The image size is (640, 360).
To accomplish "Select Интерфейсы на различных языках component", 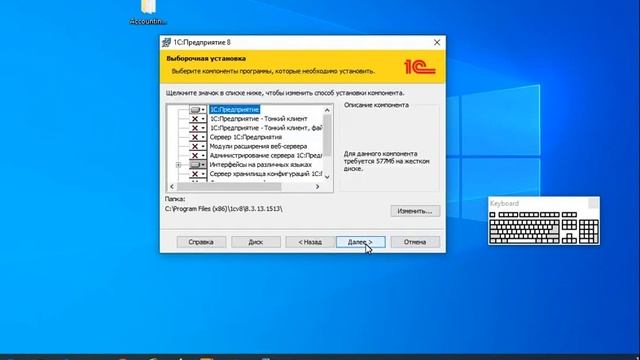I will pos(260,164).
